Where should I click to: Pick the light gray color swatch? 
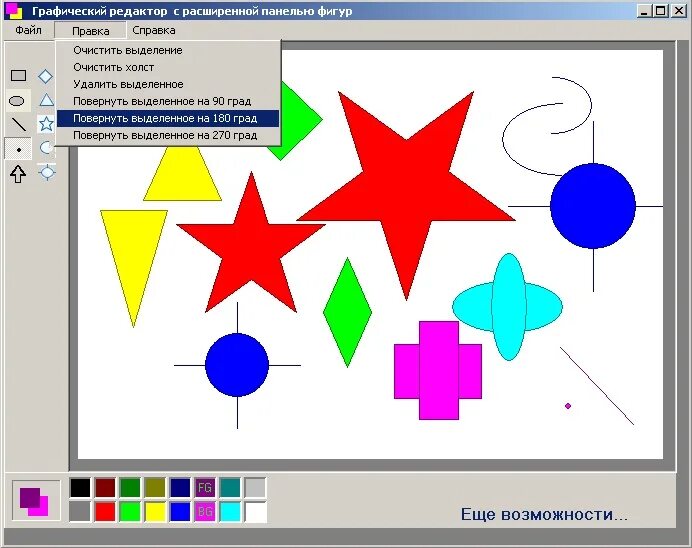255,488
